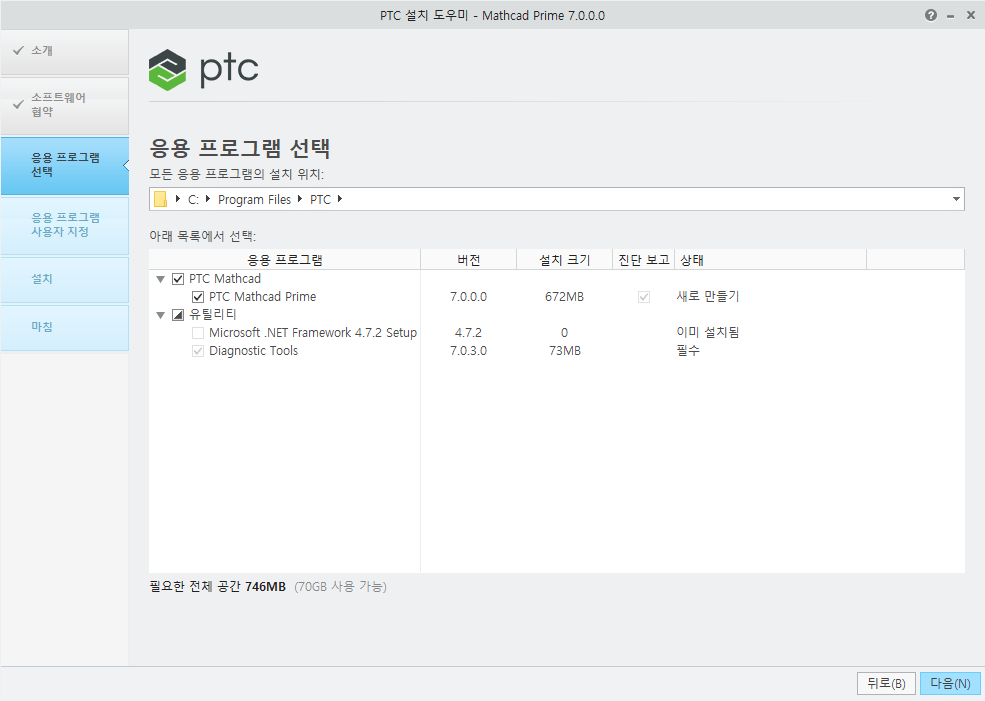Click C: segment in install path
Screen dimensions: 985x701
click(193, 200)
